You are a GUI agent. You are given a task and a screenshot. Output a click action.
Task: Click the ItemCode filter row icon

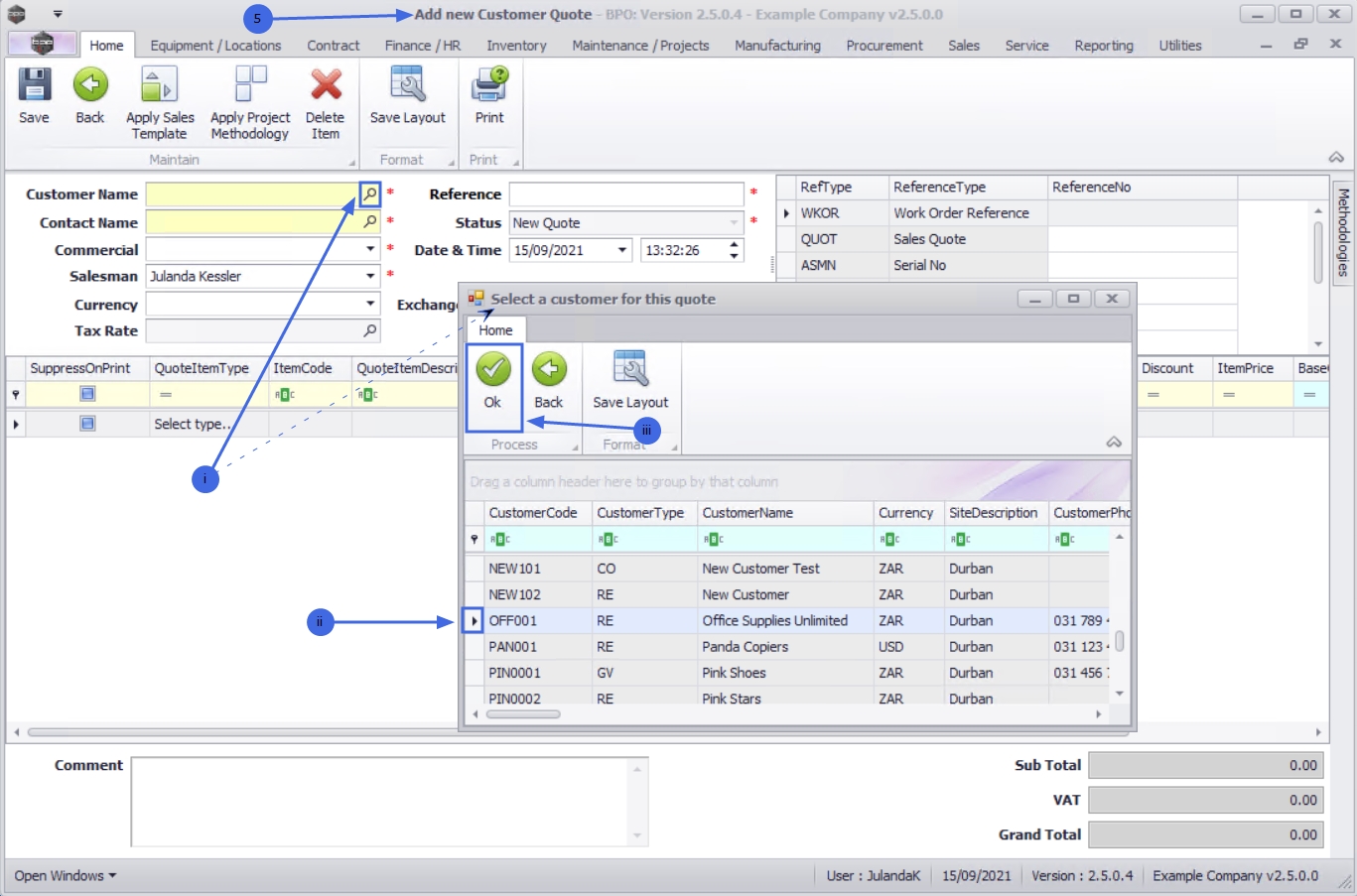click(285, 394)
